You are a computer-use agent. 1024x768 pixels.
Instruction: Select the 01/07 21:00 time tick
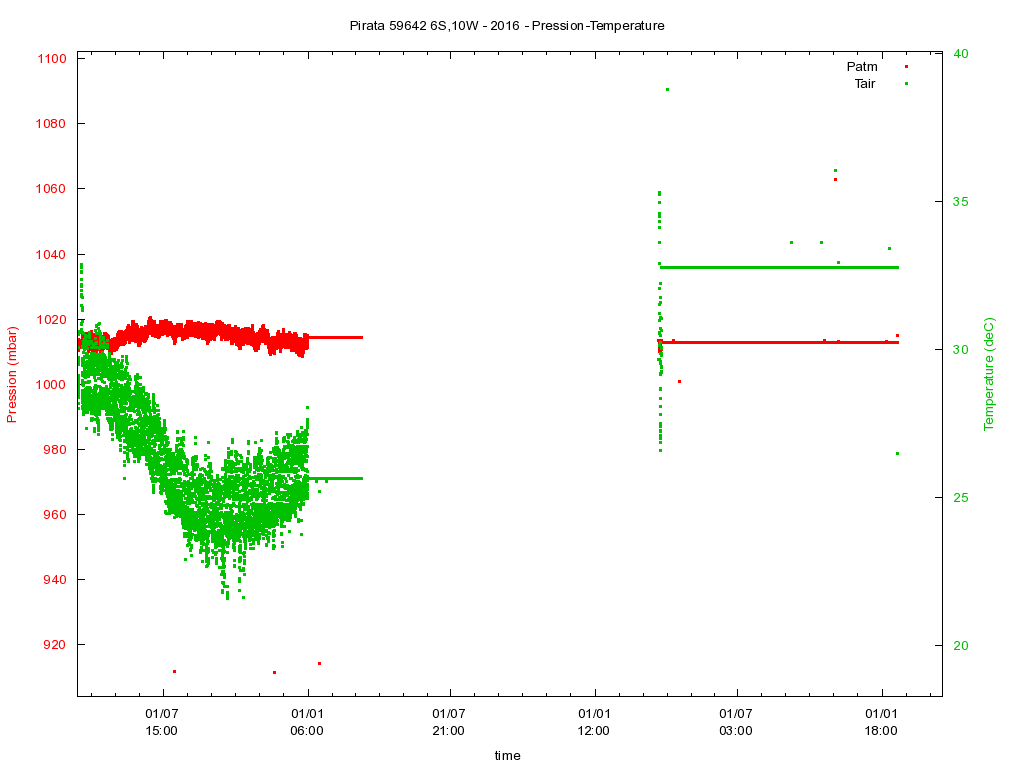[449, 722]
